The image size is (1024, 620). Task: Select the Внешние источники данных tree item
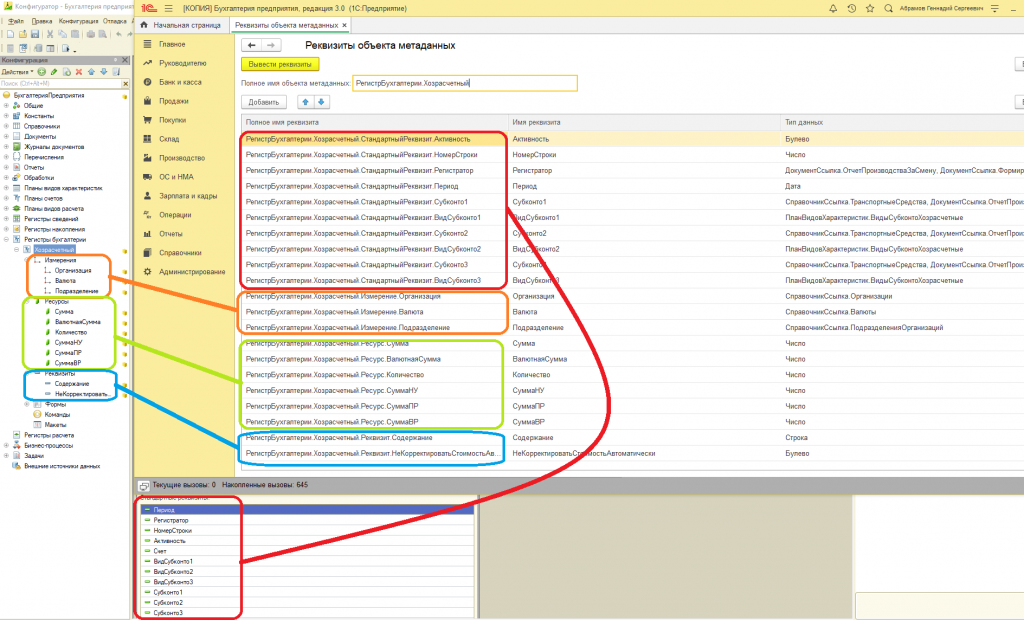[62, 466]
